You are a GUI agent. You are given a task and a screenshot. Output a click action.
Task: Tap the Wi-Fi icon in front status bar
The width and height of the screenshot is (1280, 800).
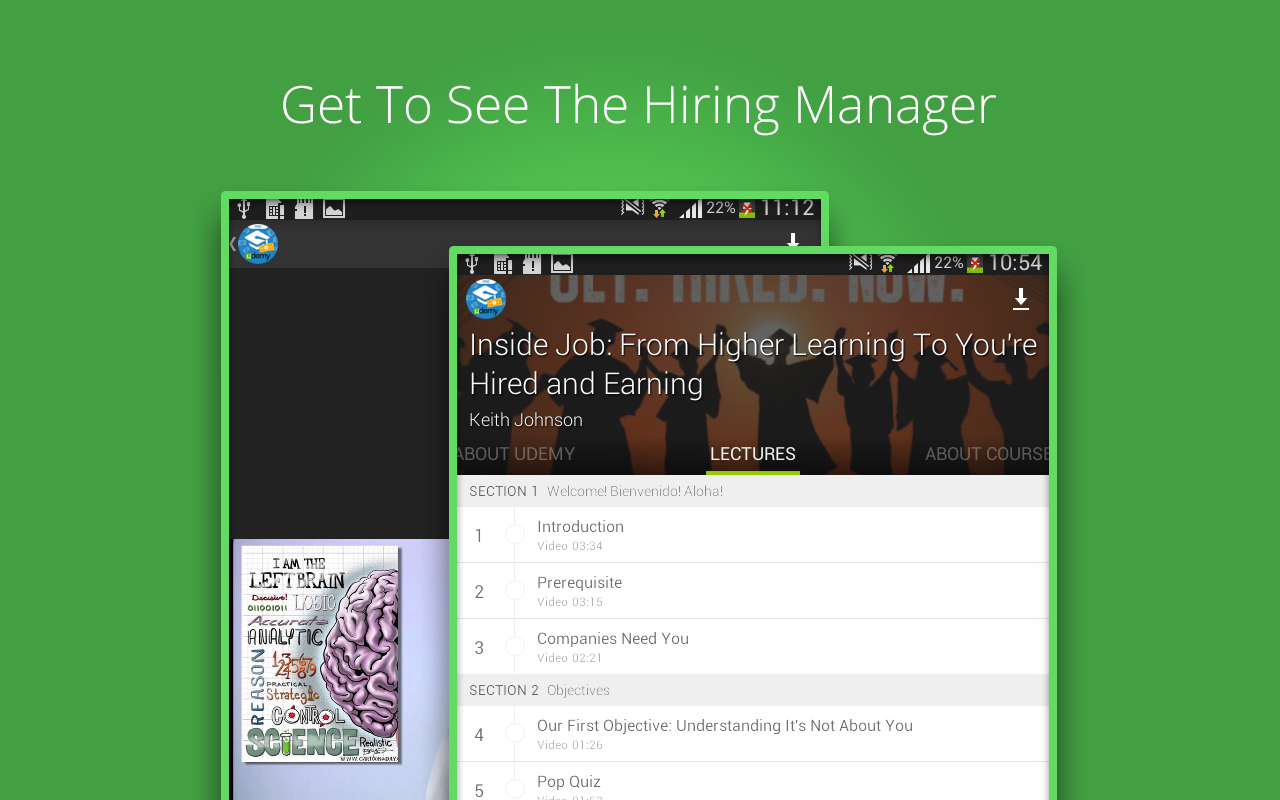[887, 264]
